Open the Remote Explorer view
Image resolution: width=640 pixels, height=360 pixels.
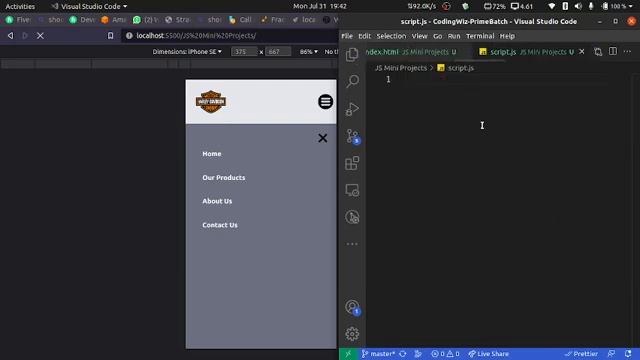[x=352, y=190]
